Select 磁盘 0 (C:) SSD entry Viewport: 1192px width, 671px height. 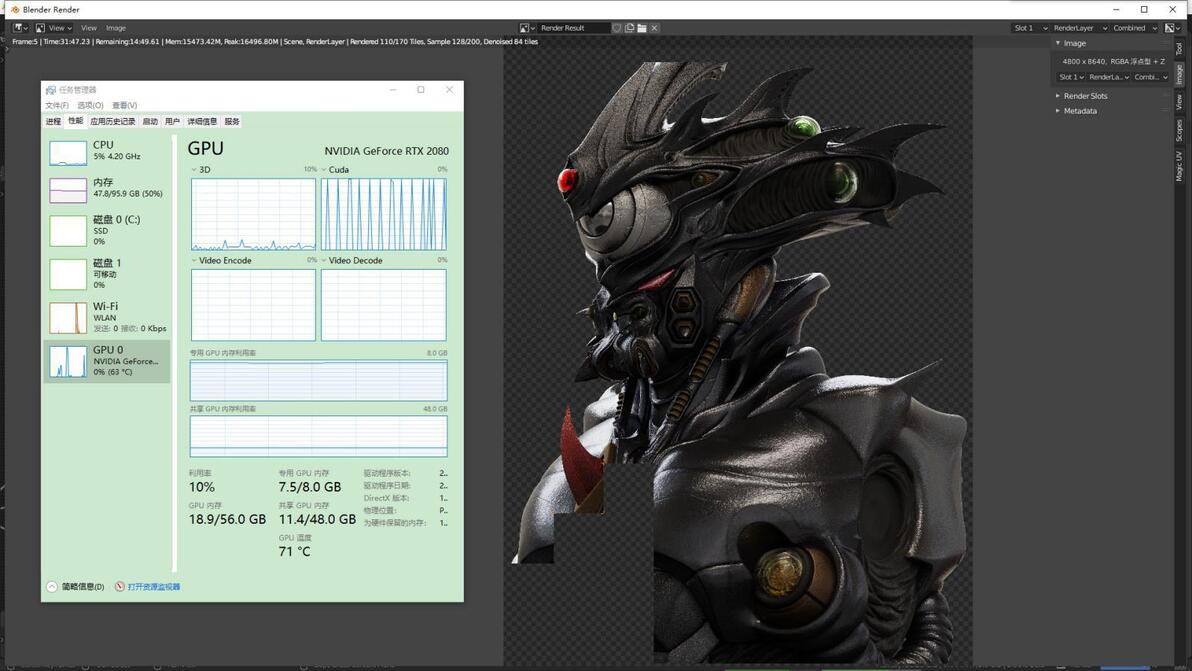(x=107, y=230)
